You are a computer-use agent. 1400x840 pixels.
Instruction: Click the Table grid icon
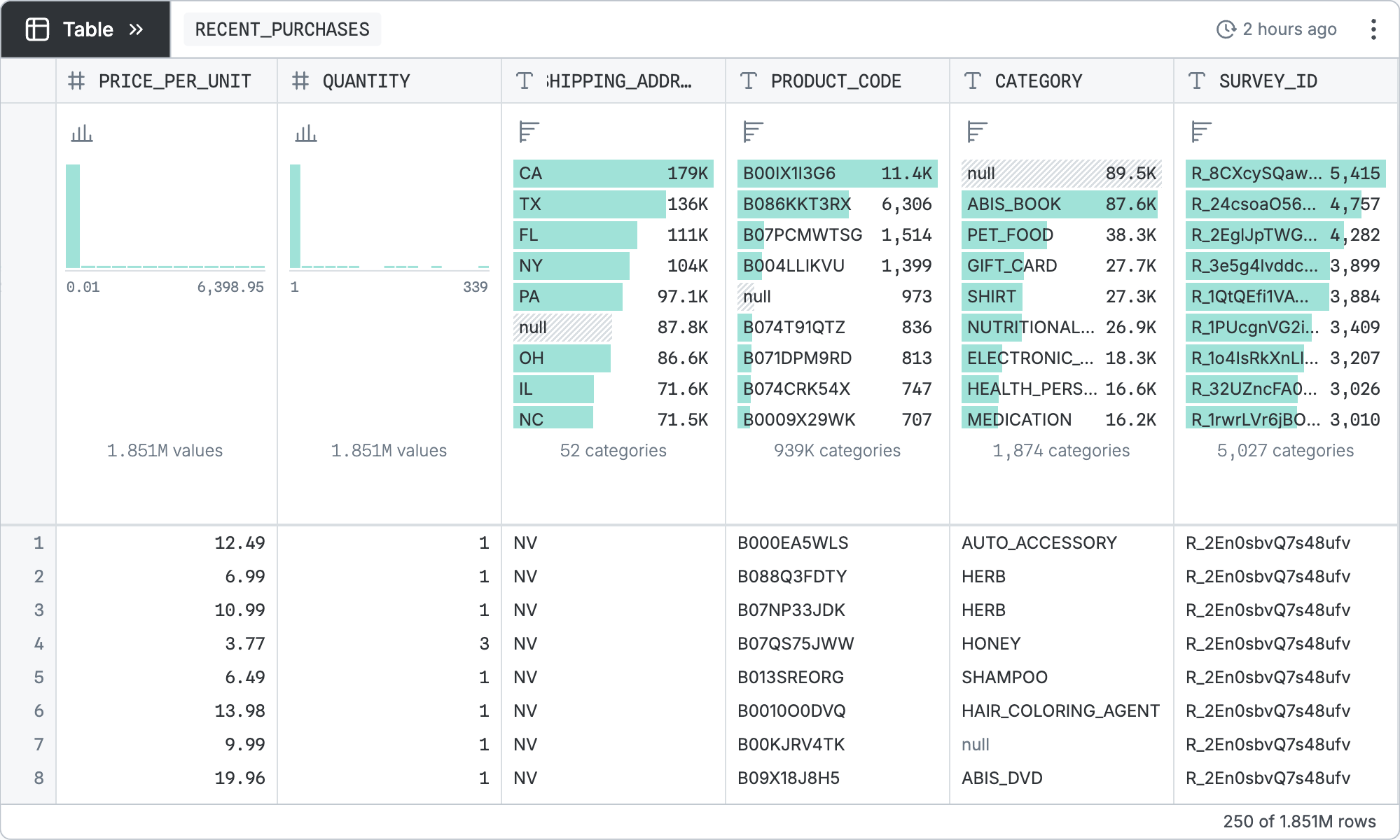coord(37,29)
